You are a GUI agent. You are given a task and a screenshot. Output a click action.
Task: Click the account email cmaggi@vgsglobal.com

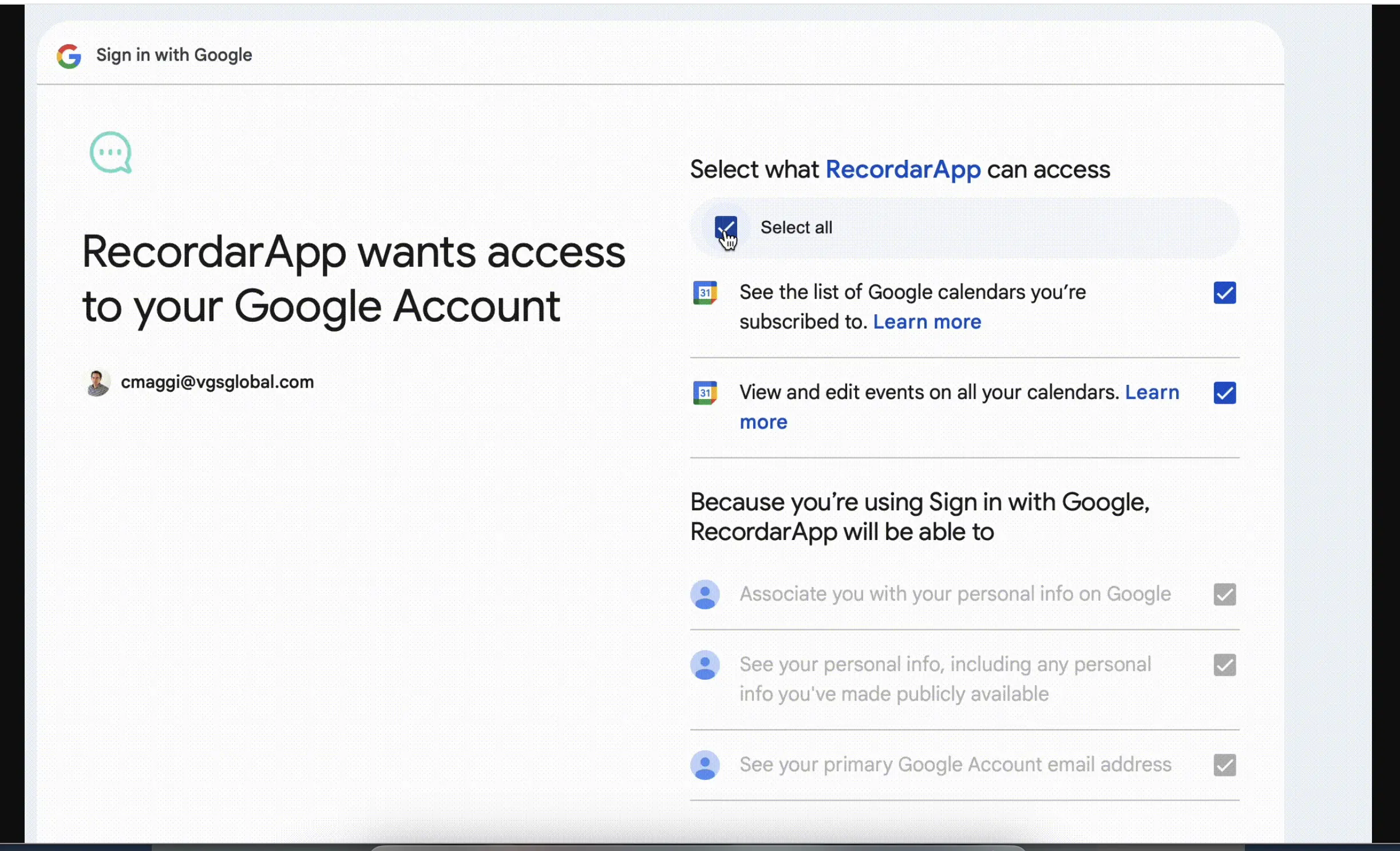[x=217, y=382]
